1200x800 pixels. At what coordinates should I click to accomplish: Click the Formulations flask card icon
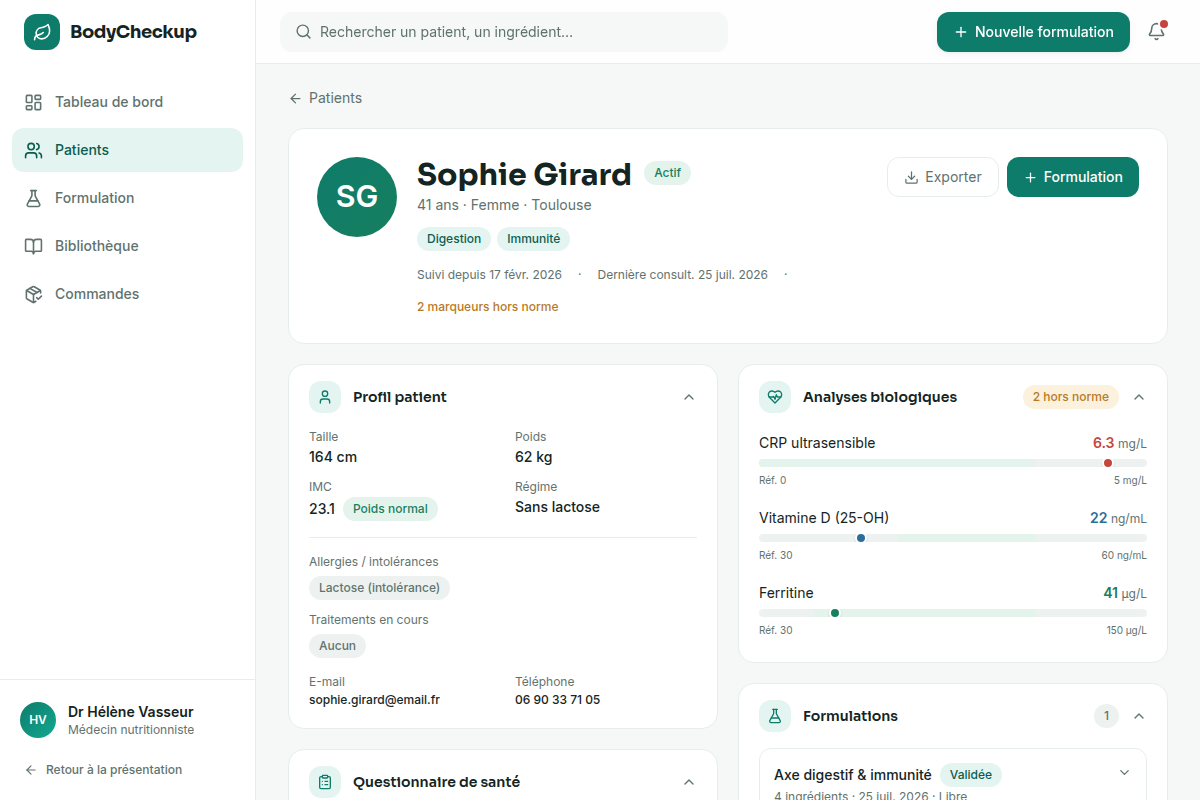[x=775, y=716]
